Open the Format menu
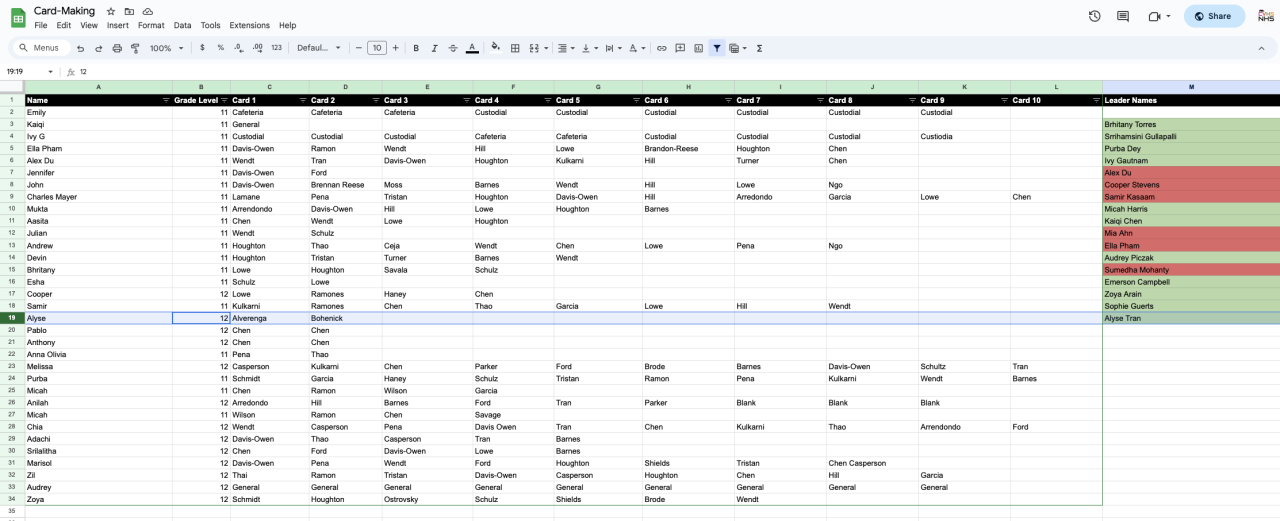Image resolution: width=1280 pixels, height=521 pixels. (x=151, y=25)
